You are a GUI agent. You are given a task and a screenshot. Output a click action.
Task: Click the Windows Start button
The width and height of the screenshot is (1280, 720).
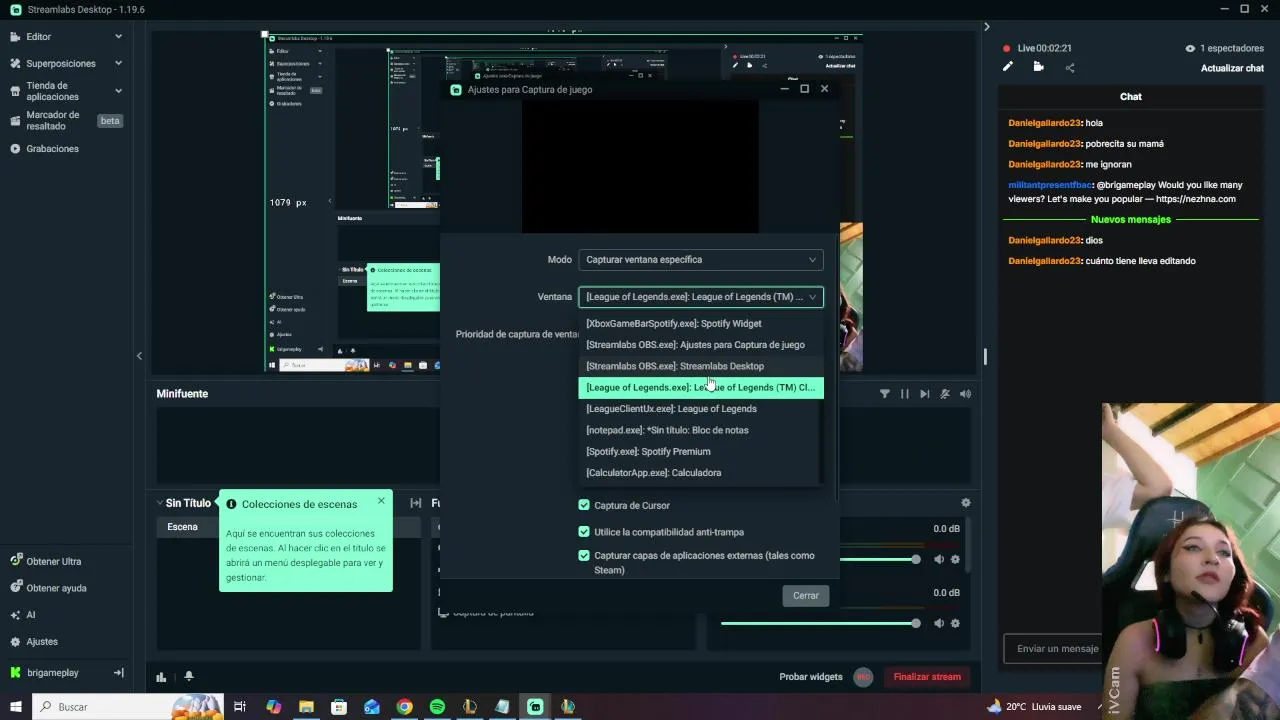[x=16, y=707]
